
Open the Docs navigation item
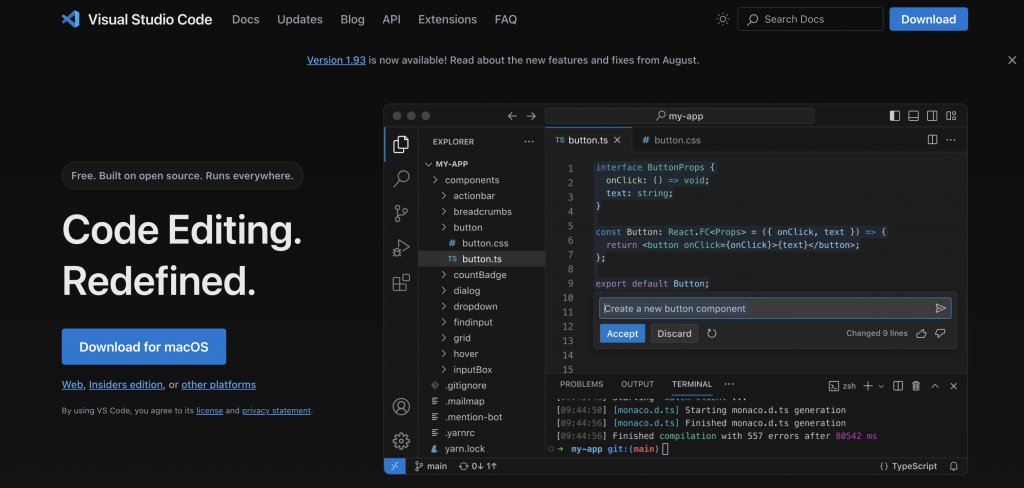point(246,20)
